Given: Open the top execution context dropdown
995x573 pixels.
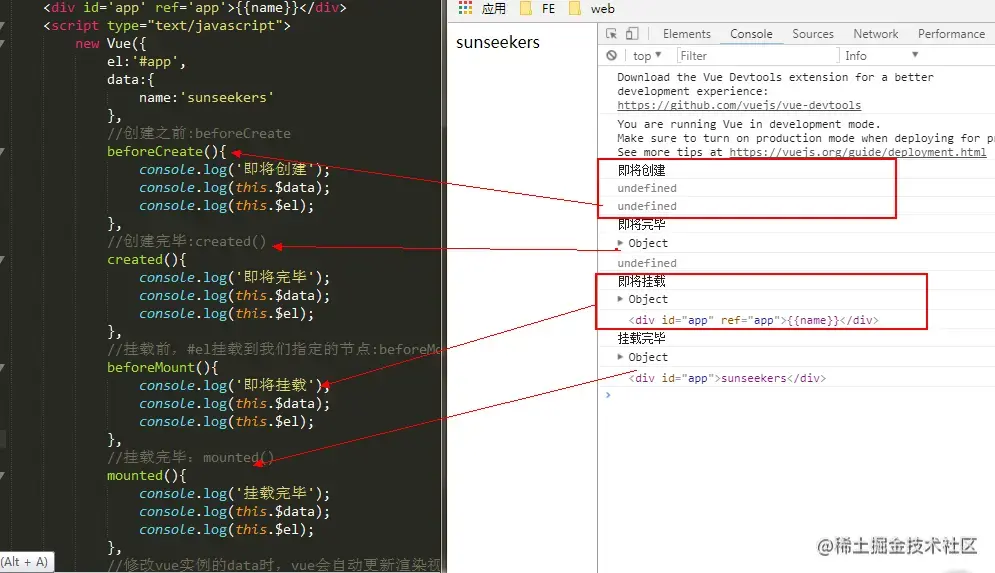Looking at the screenshot, I should 647,56.
